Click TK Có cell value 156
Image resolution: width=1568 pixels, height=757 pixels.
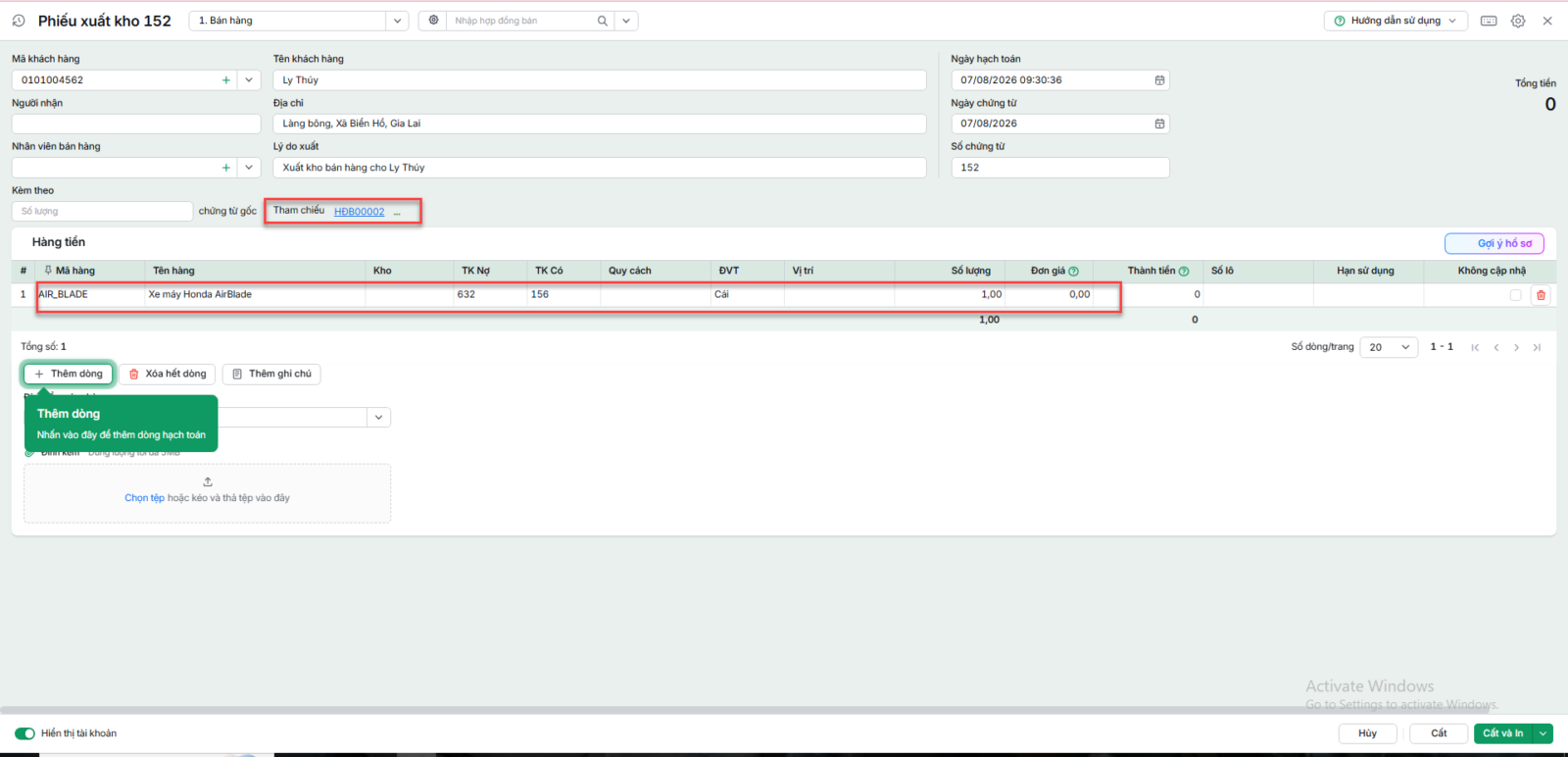tap(563, 294)
